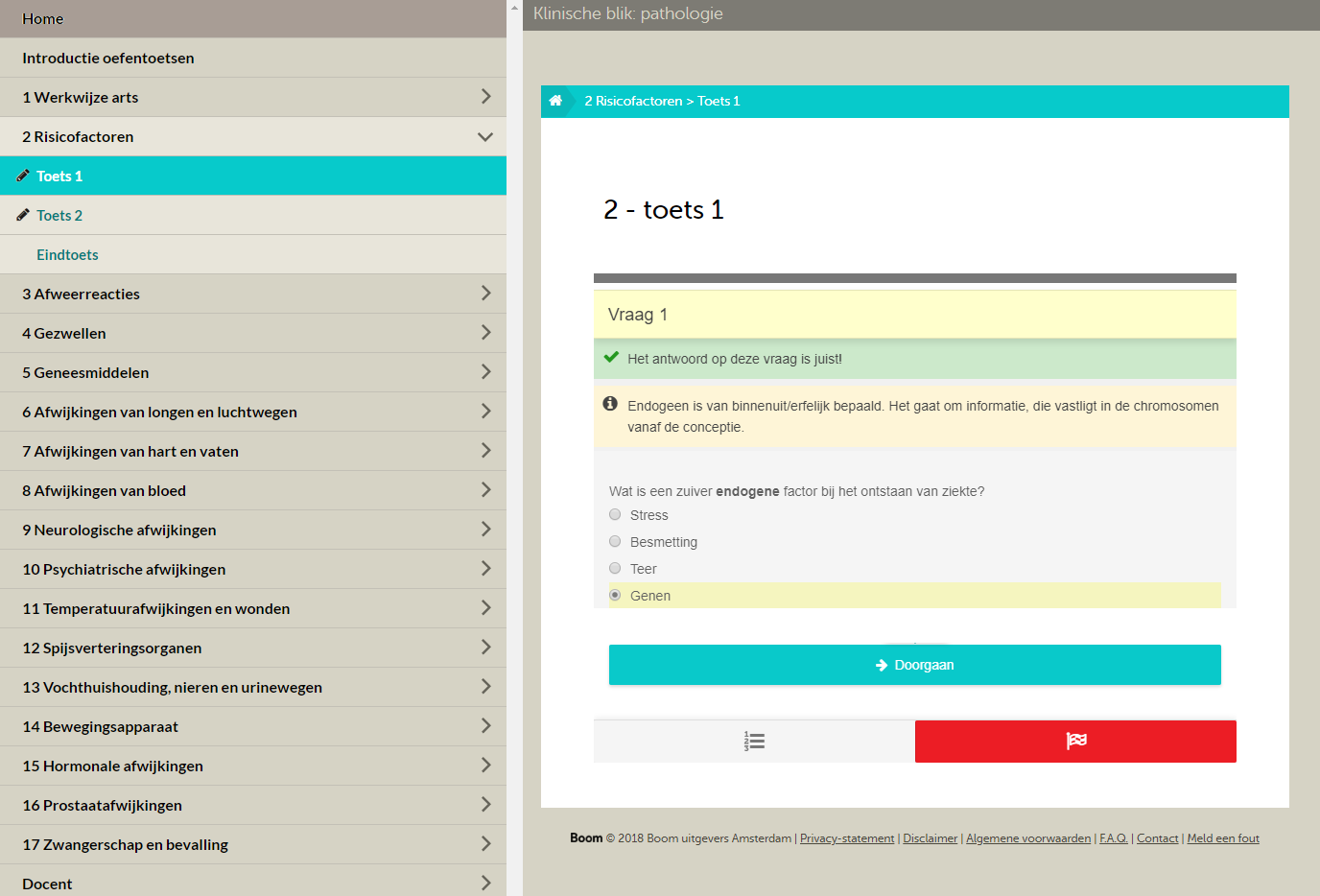This screenshot has height=896, width=1320.
Task: Choose the Teer radio button
Action: (x=615, y=569)
